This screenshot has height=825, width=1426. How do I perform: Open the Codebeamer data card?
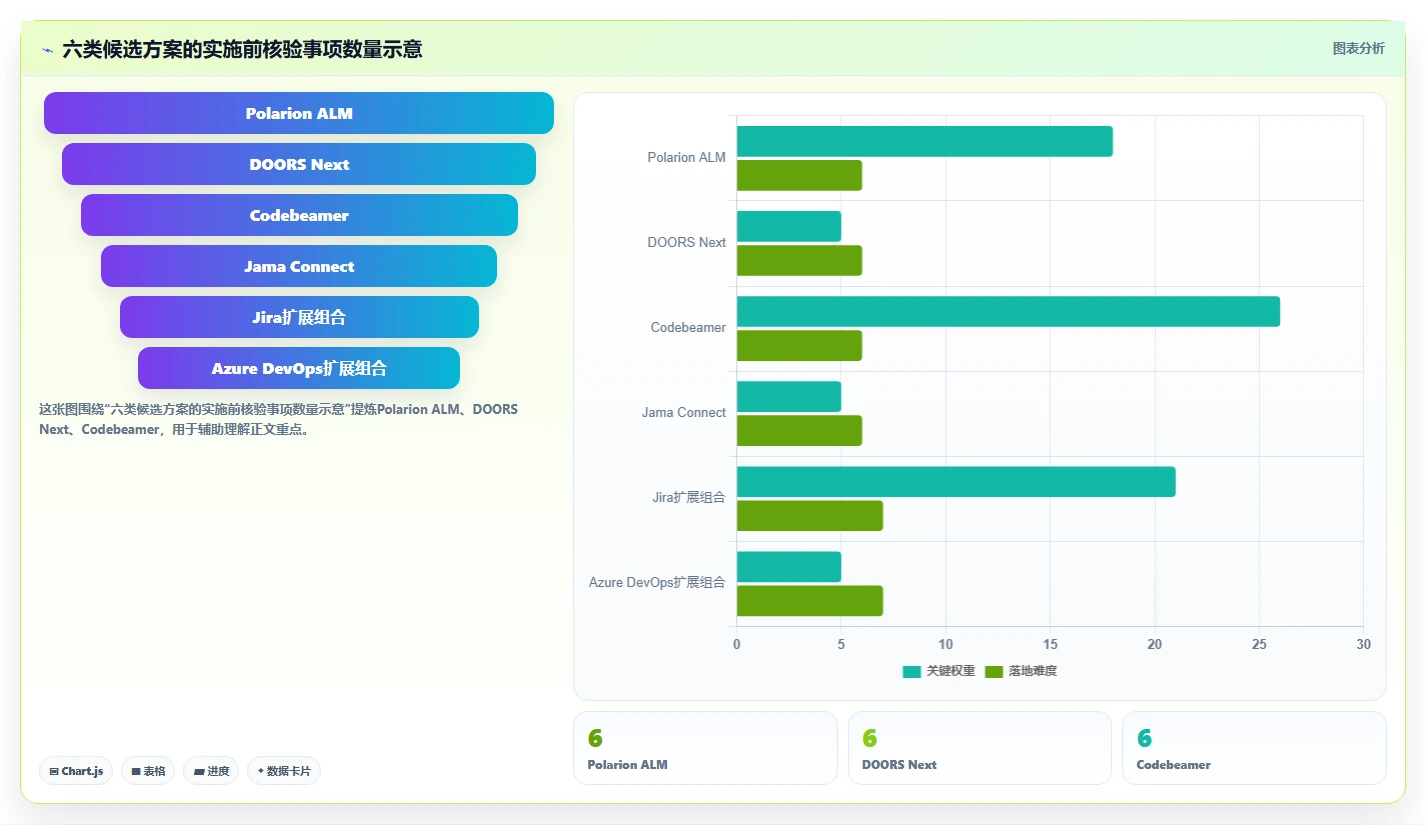1254,748
